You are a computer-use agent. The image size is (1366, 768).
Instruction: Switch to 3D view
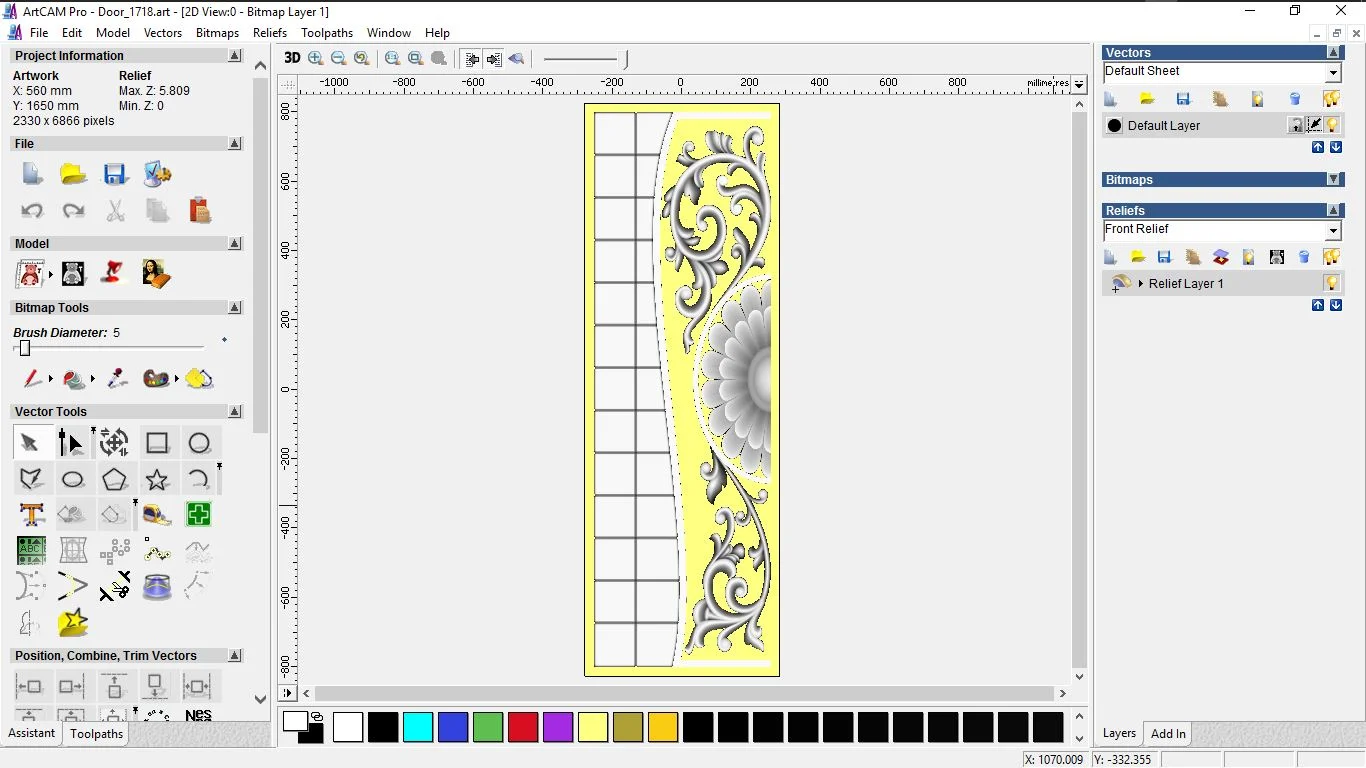292,59
